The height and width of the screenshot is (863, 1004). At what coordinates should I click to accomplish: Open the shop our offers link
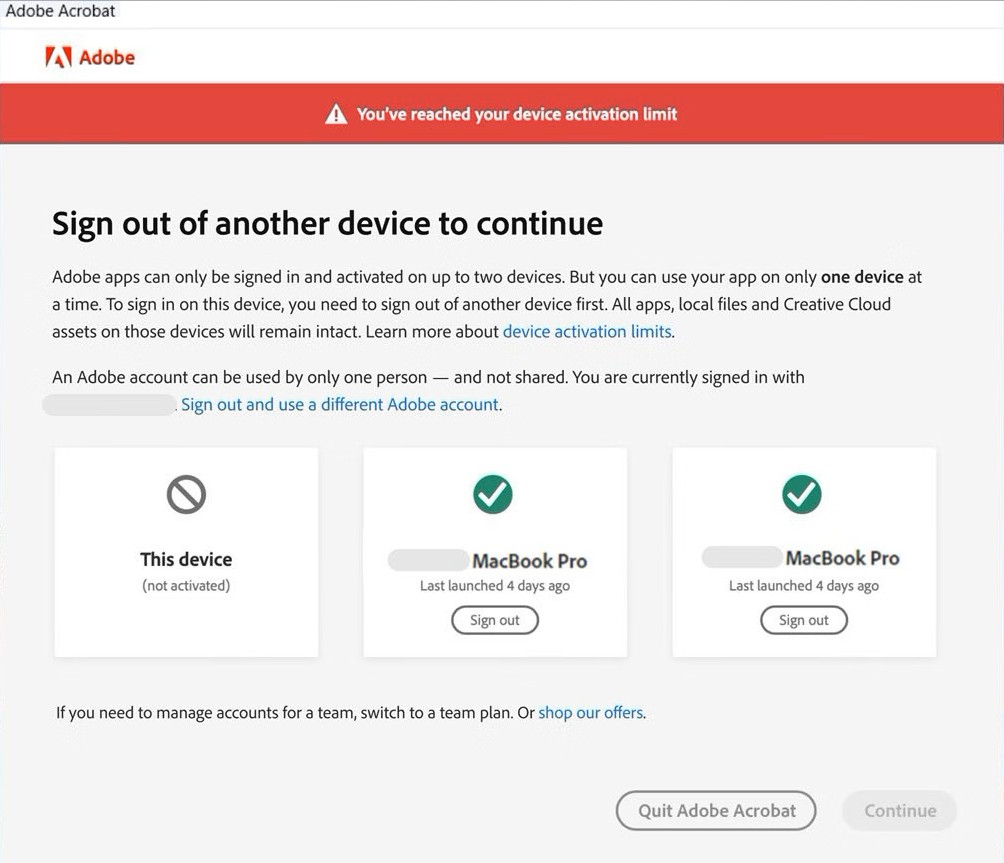tap(590, 713)
